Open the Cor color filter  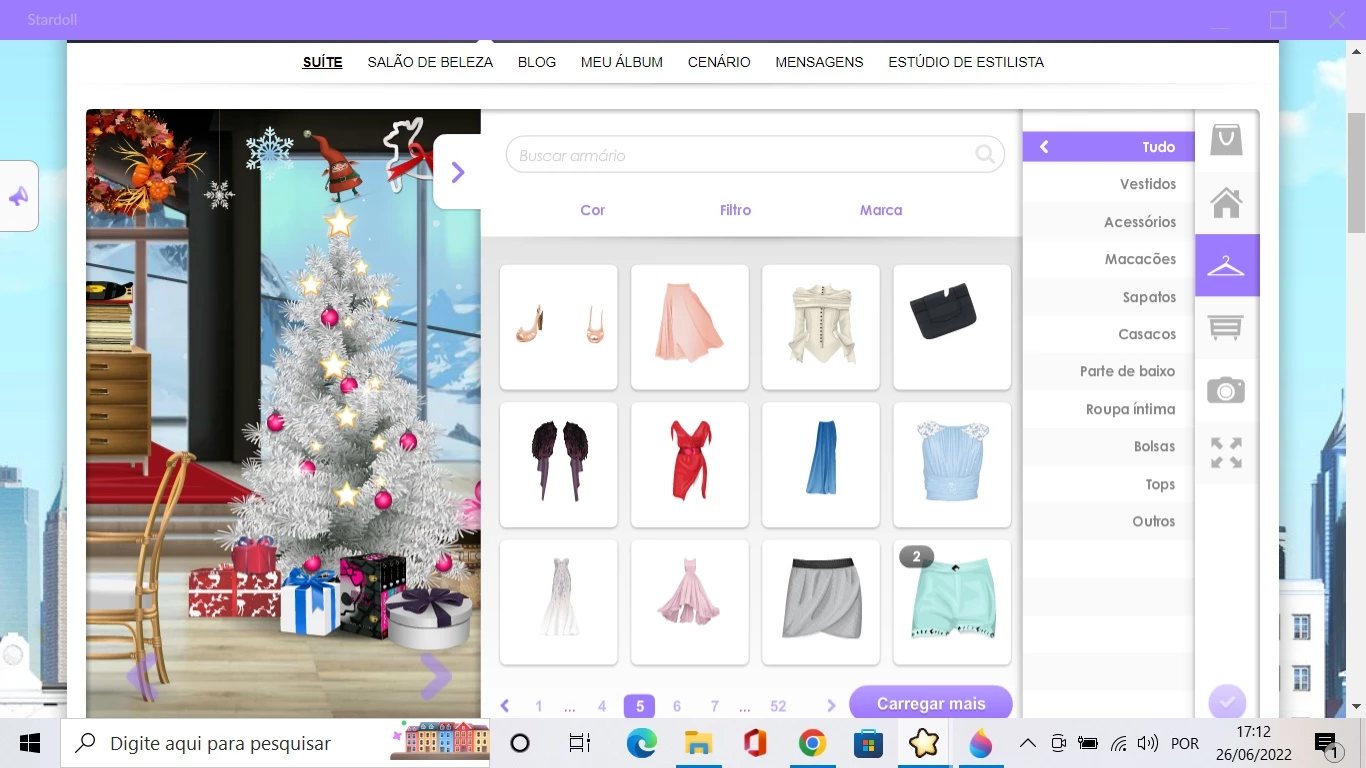click(593, 210)
